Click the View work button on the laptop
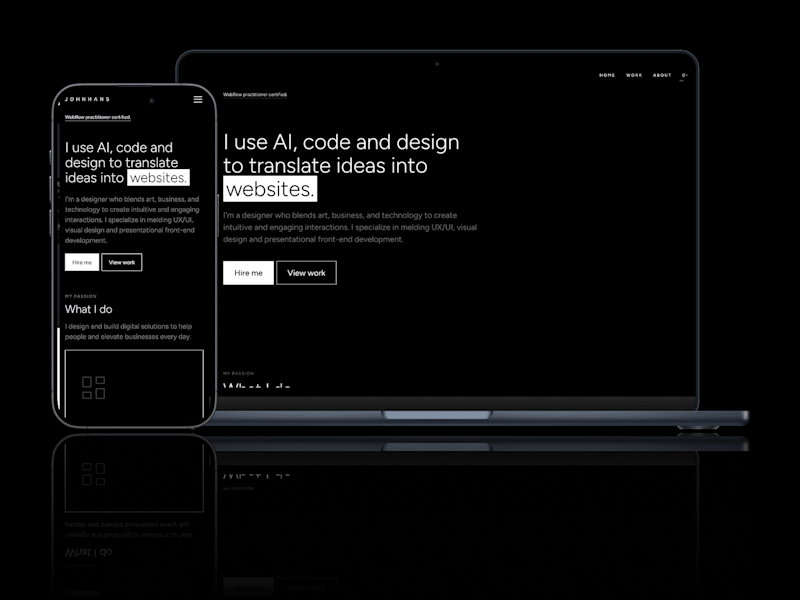Viewport: 800px width, 600px height. (306, 273)
